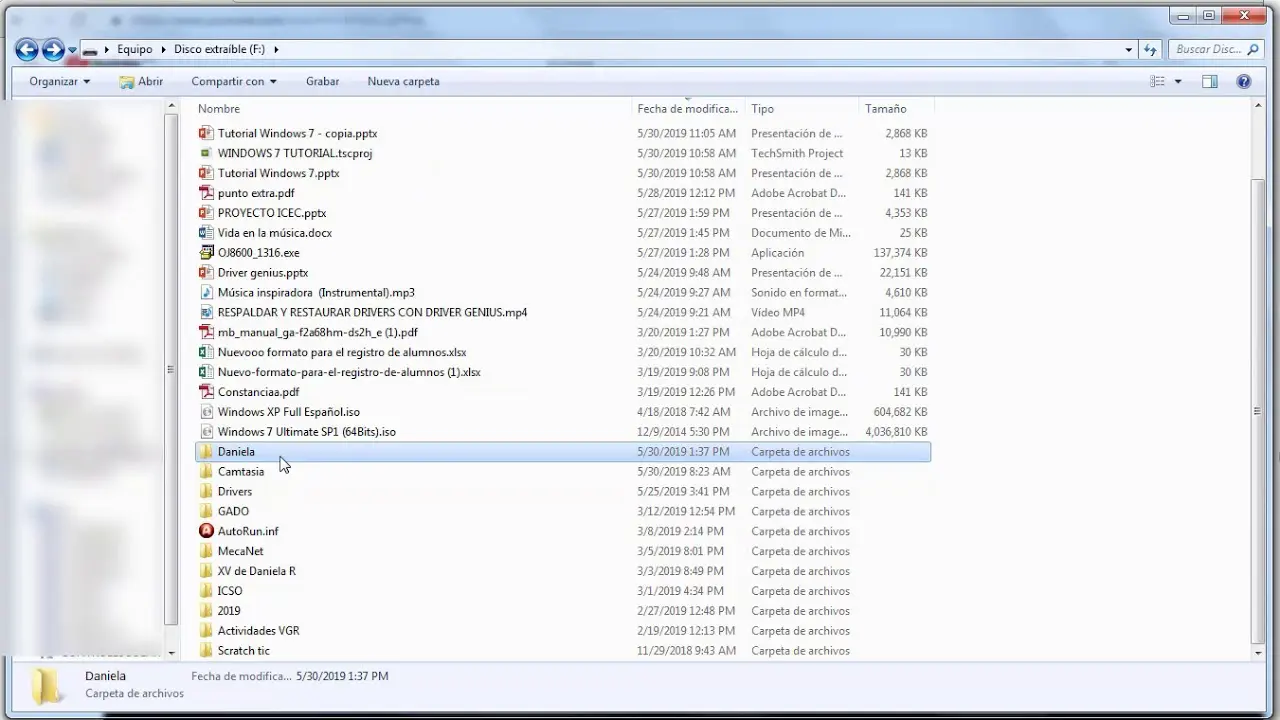Select Vida en la música.docx Word icon
The width and height of the screenshot is (1280, 720).
[x=206, y=233]
